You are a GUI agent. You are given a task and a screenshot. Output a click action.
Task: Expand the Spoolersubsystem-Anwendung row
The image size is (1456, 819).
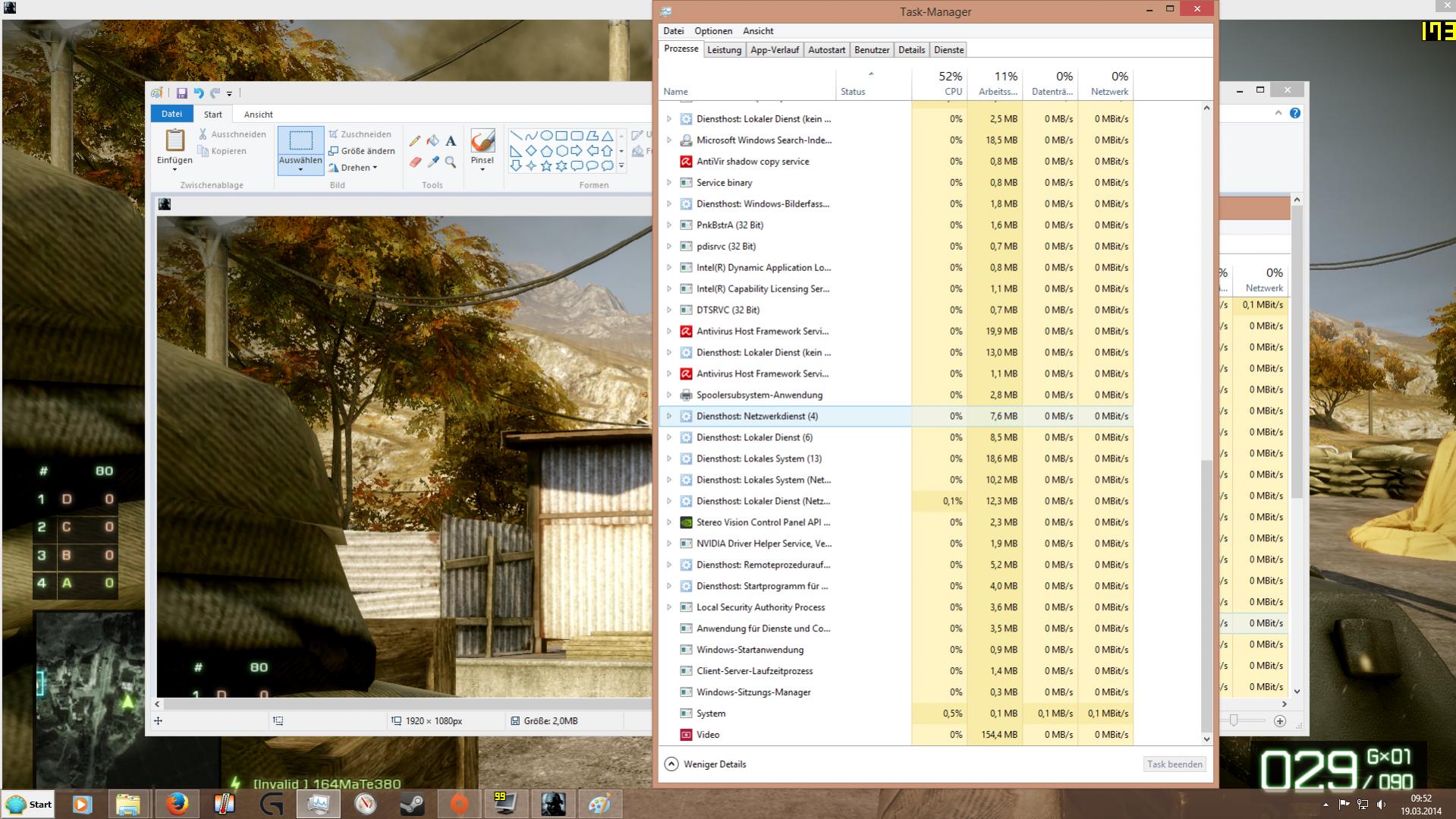point(668,395)
